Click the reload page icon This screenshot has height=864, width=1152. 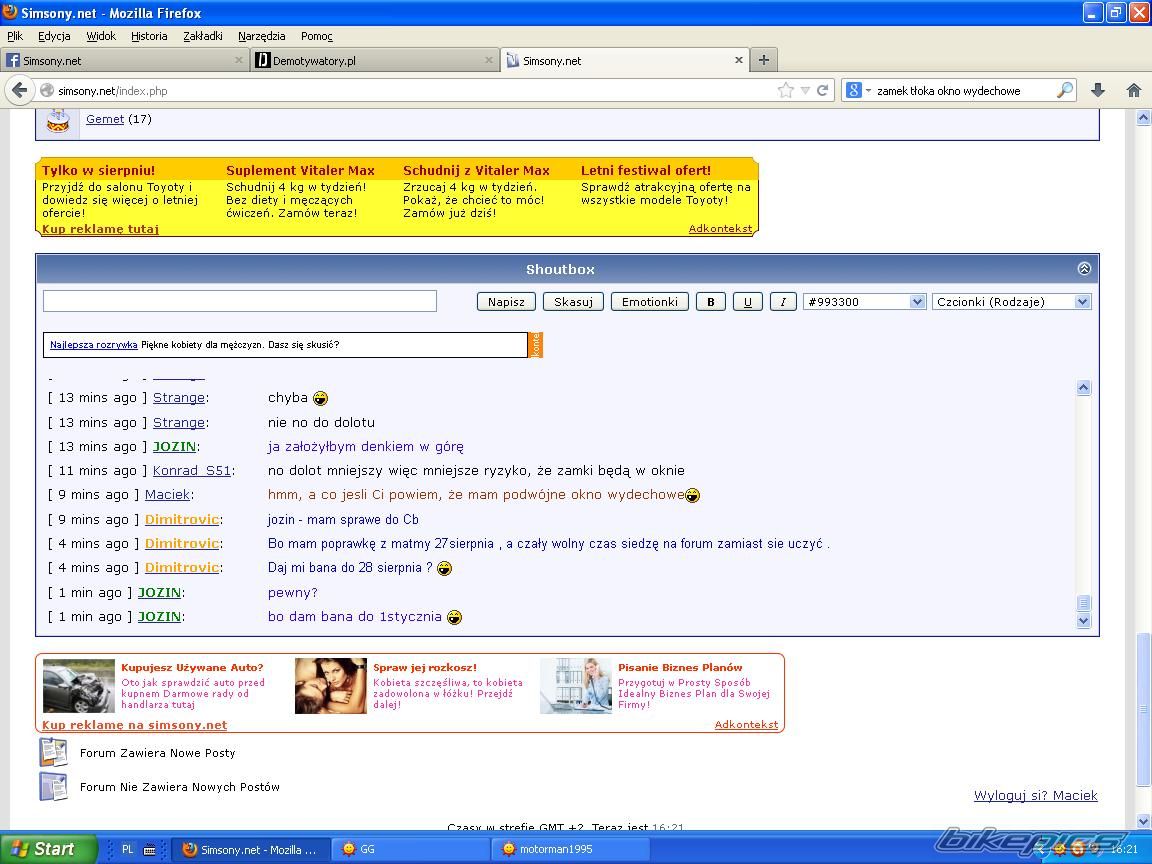pos(823,90)
